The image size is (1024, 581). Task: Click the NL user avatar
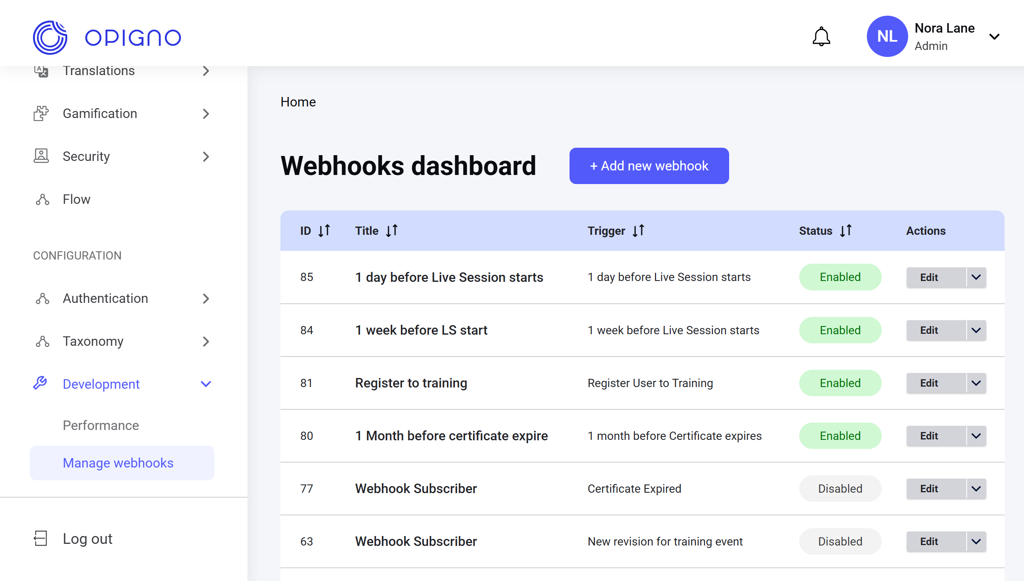887,37
